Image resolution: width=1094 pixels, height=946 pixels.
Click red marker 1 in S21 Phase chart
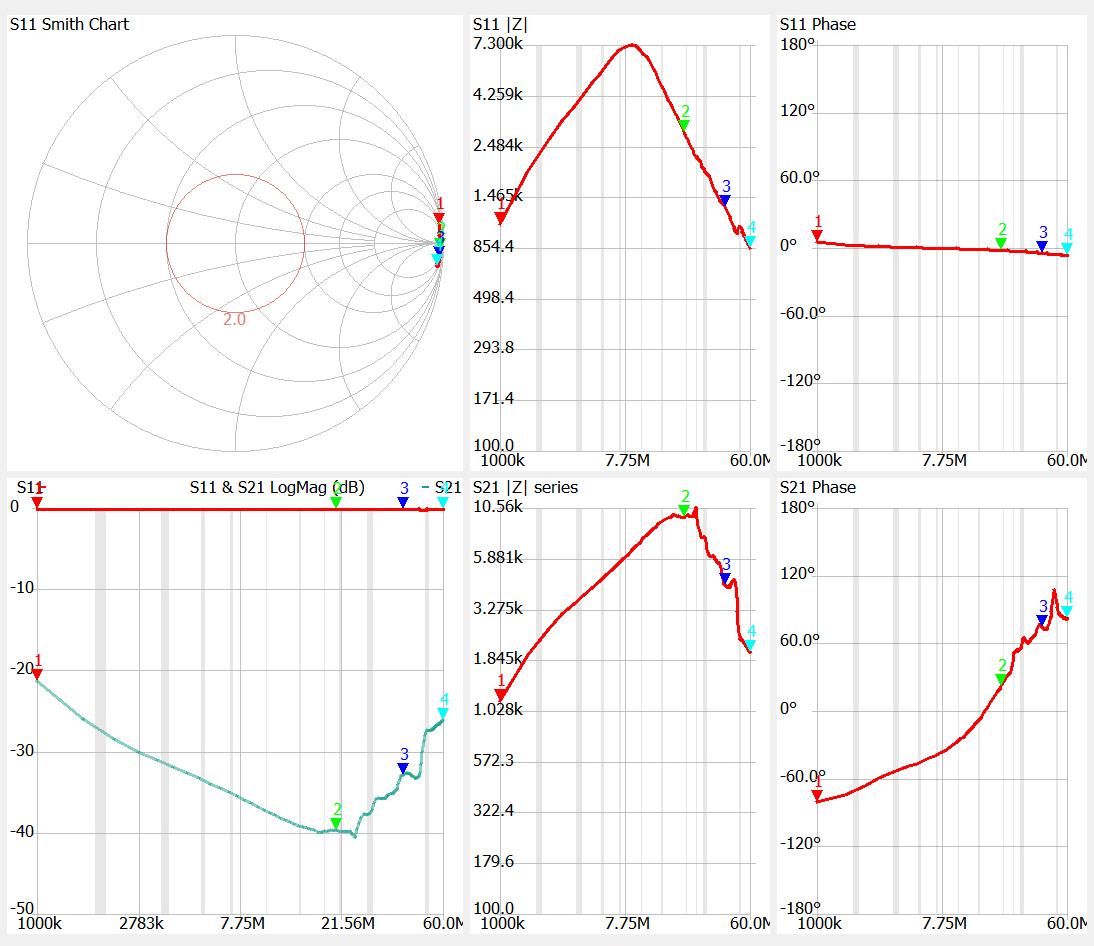[817, 794]
